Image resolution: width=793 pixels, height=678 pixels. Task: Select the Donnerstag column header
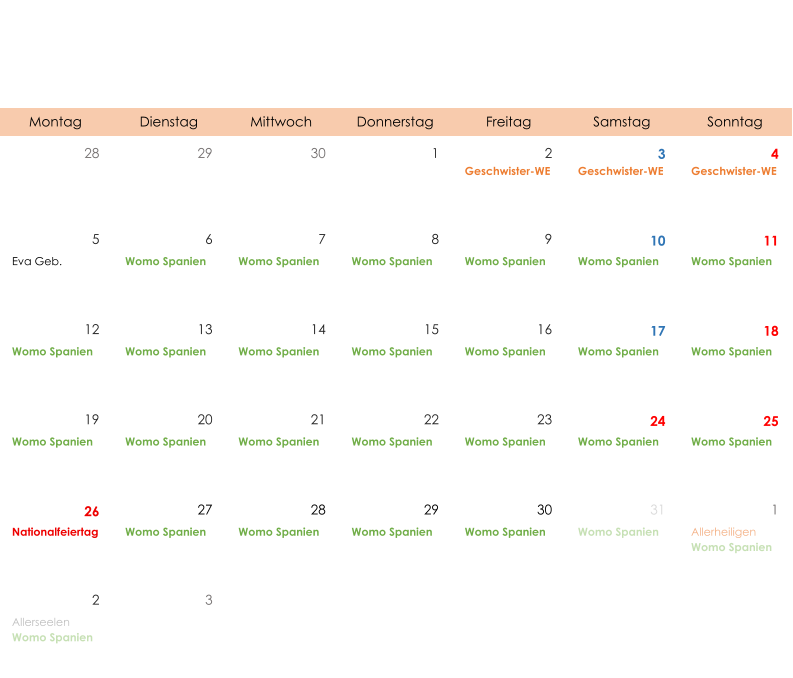395,122
